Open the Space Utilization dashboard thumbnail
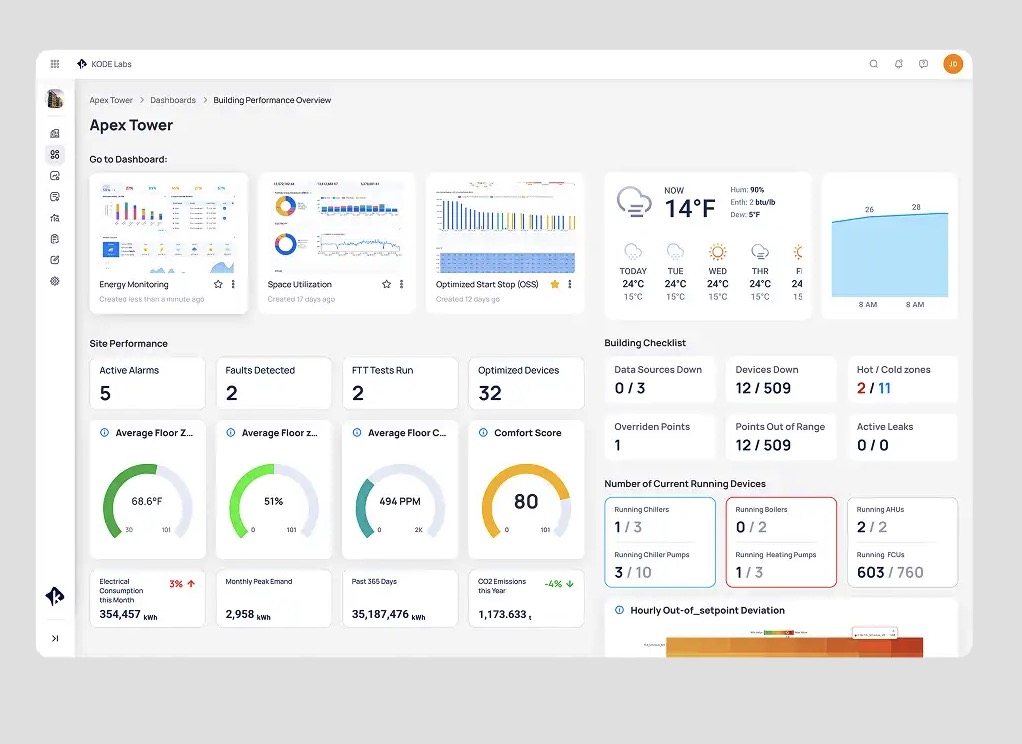1022x744 pixels. [x=336, y=226]
